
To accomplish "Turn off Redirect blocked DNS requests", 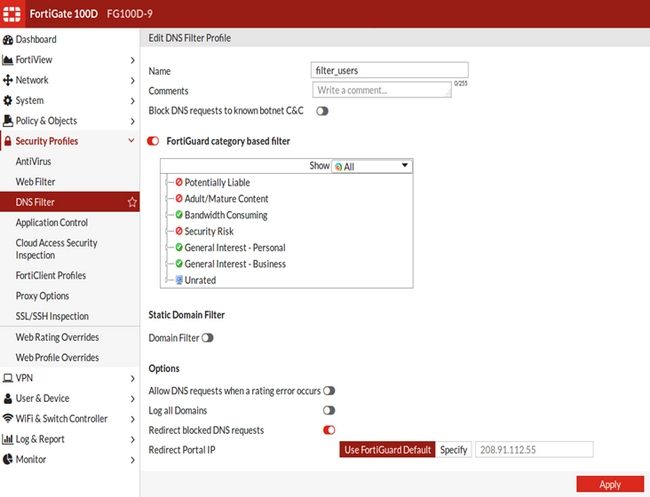I will [x=329, y=430].
